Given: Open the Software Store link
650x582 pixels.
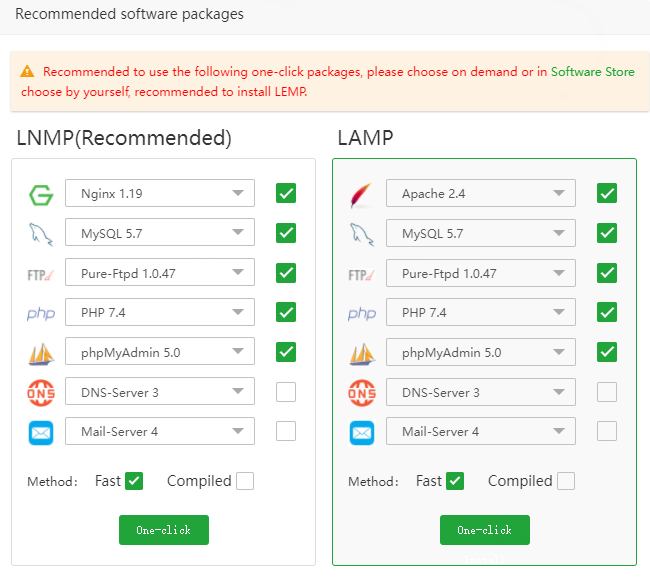Looking at the screenshot, I should click(592, 72).
